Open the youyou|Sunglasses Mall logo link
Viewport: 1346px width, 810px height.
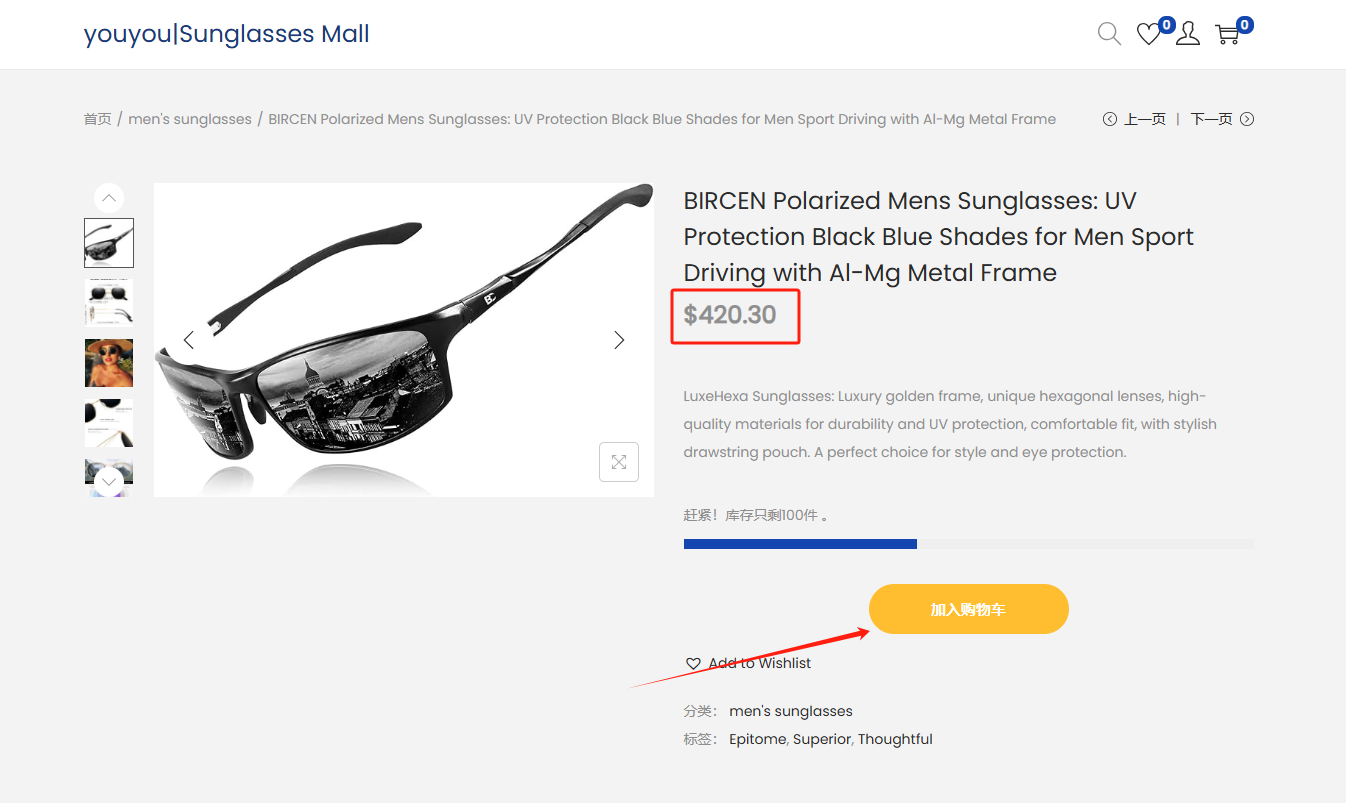coord(227,34)
